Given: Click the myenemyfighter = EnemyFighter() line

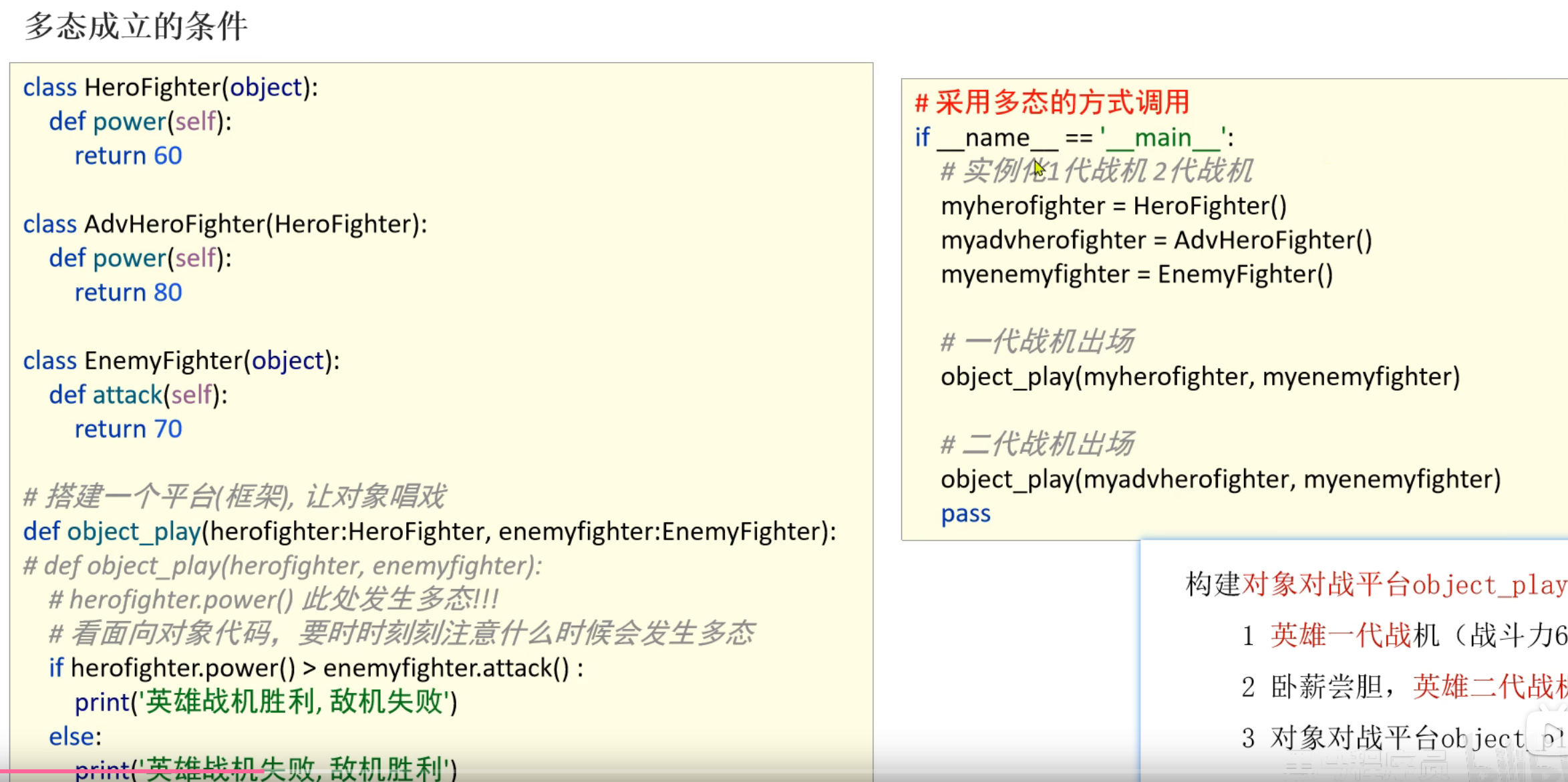Looking at the screenshot, I should 1136,274.
